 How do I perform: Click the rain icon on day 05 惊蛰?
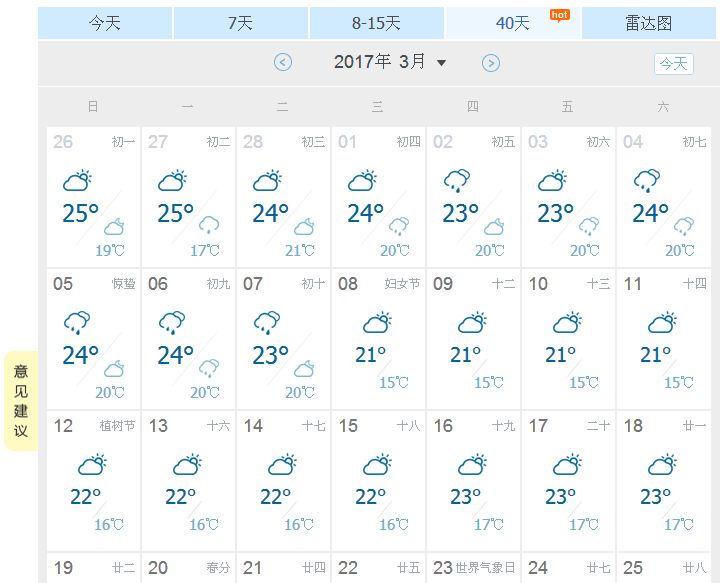[x=77, y=322]
